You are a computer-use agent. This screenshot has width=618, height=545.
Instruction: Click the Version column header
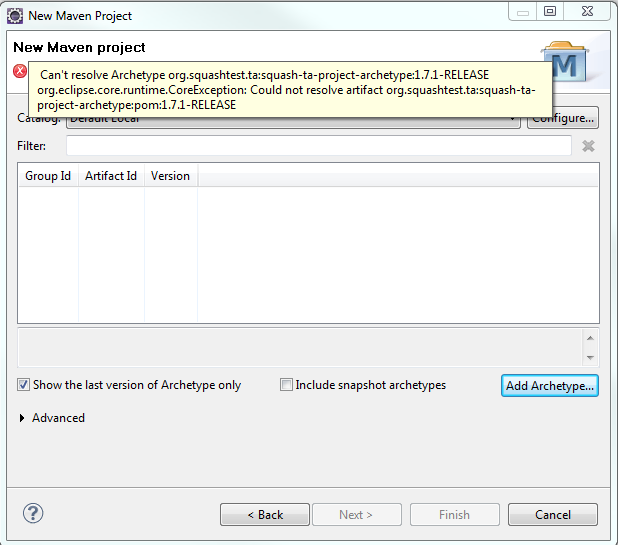click(x=170, y=176)
